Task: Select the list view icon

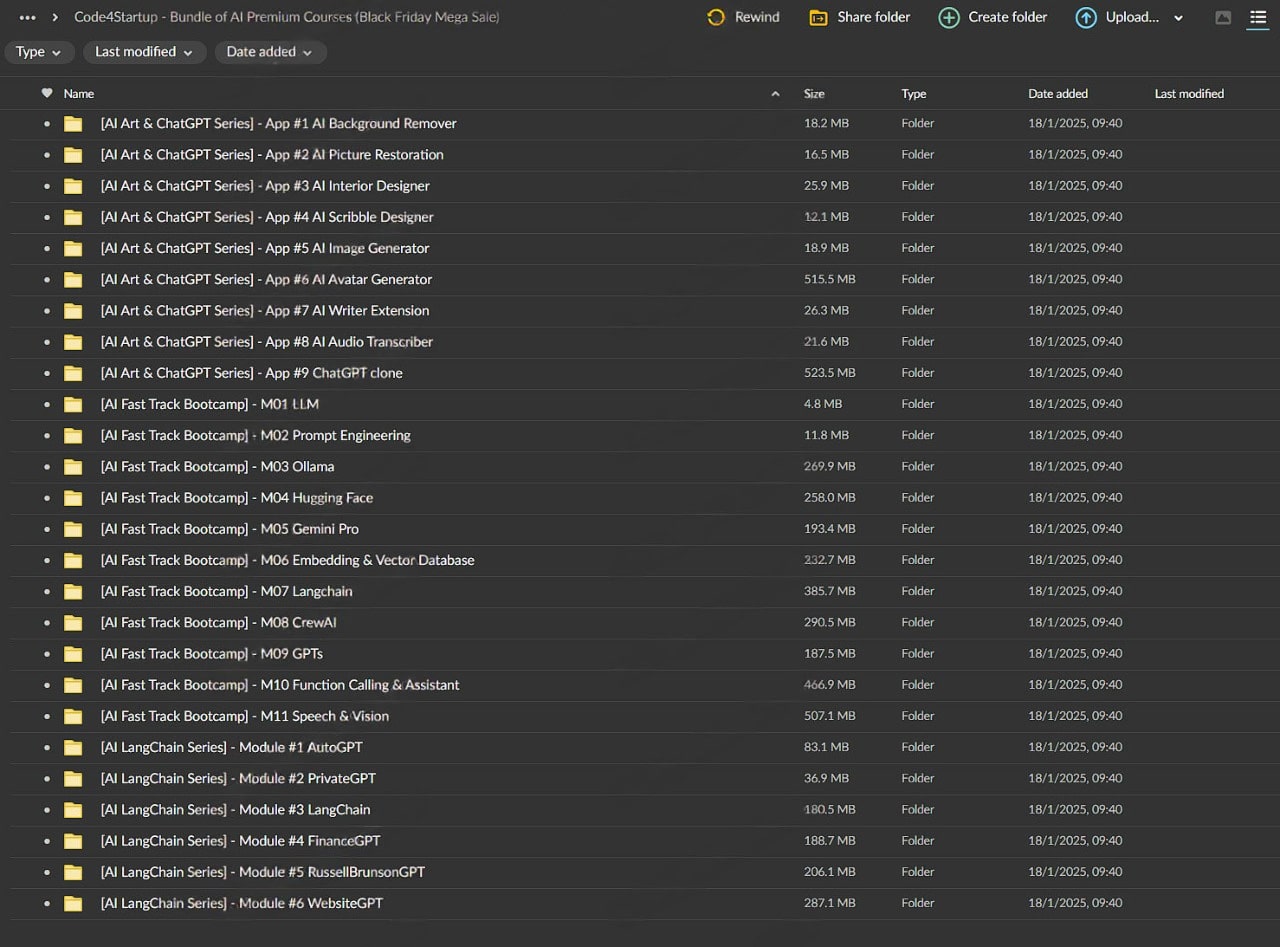Action: (x=1258, y=17)
